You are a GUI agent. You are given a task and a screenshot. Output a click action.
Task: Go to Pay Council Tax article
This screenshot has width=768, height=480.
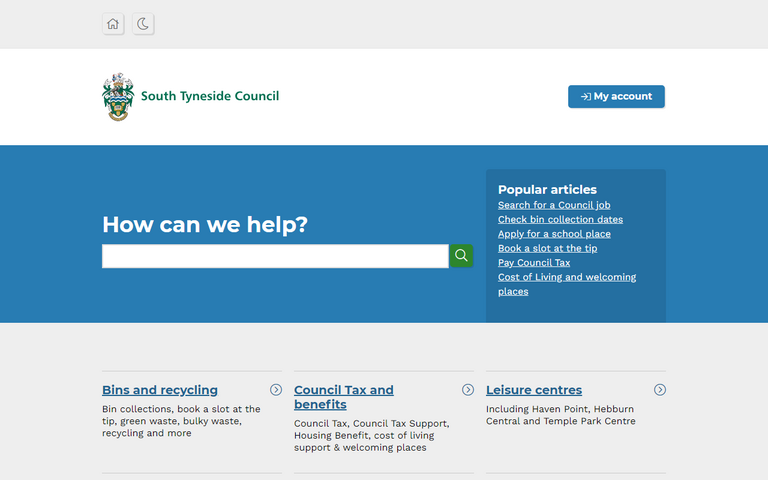534,263
